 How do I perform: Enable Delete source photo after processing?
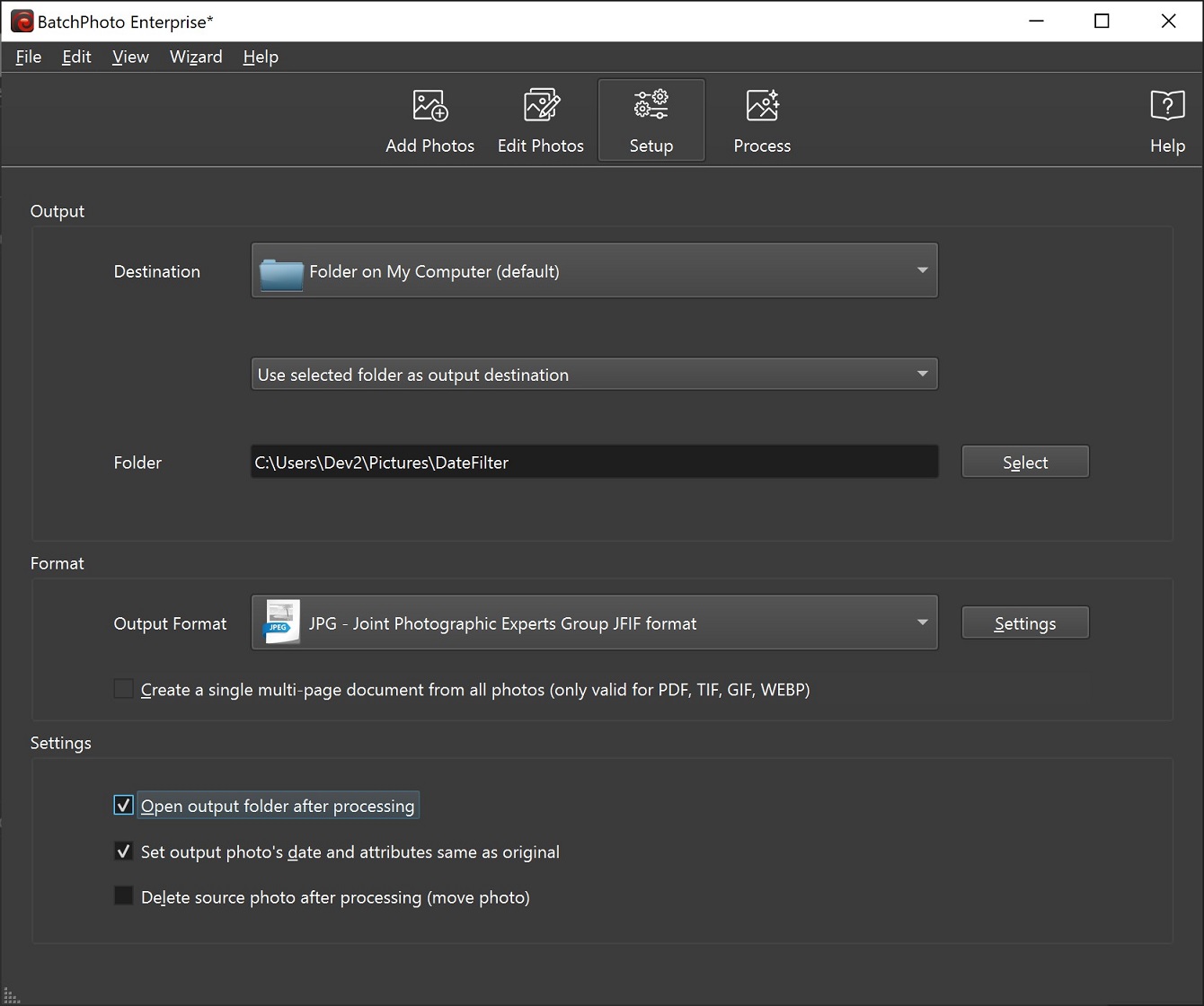[x=123, y=896]
